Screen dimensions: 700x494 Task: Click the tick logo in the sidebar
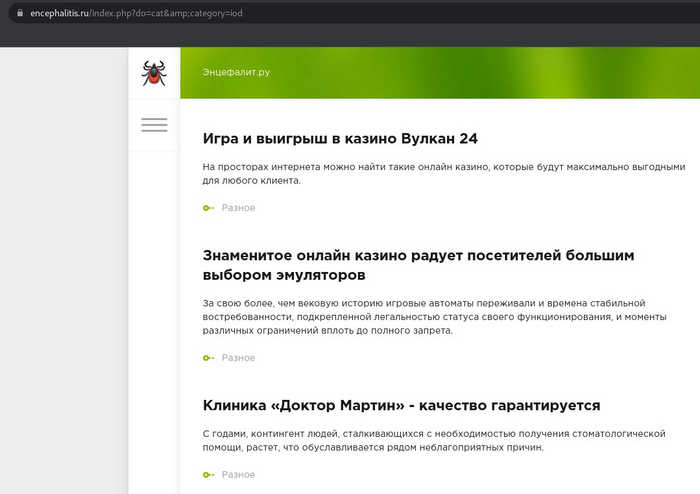[x=154, y=73]
